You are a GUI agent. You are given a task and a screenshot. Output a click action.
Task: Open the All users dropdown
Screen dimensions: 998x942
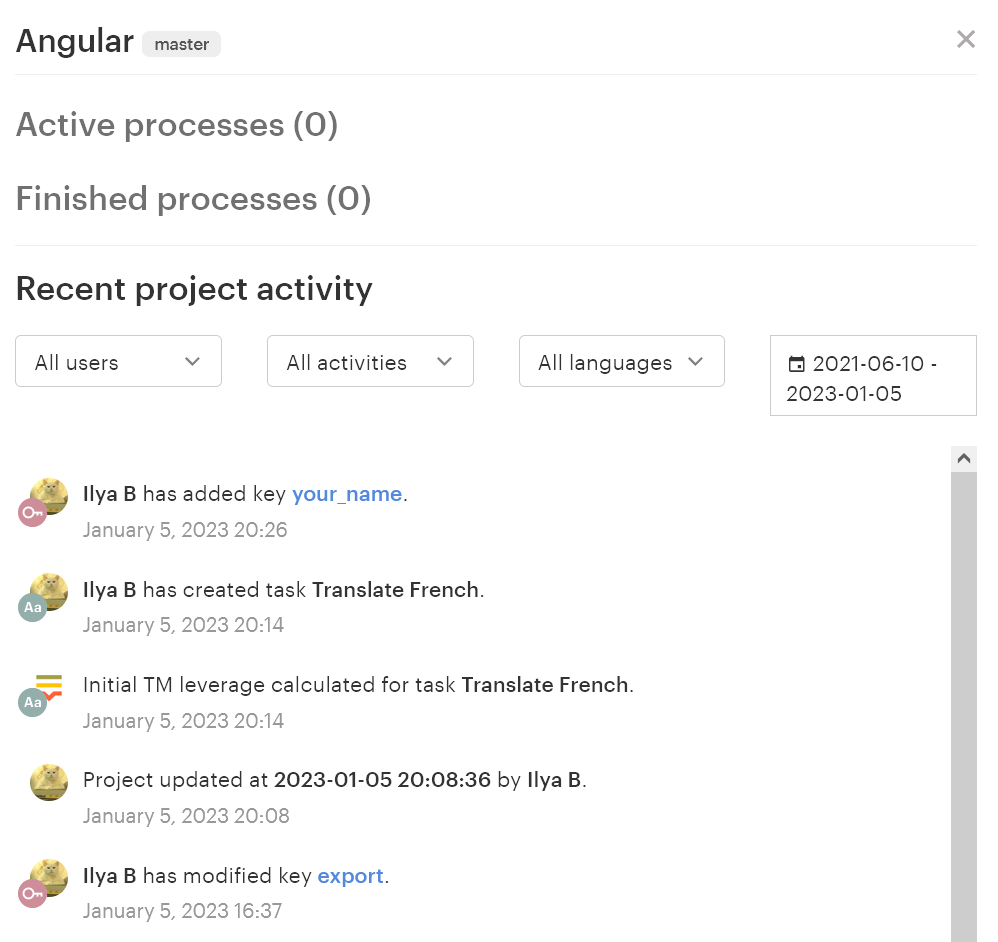pos(118,362)
